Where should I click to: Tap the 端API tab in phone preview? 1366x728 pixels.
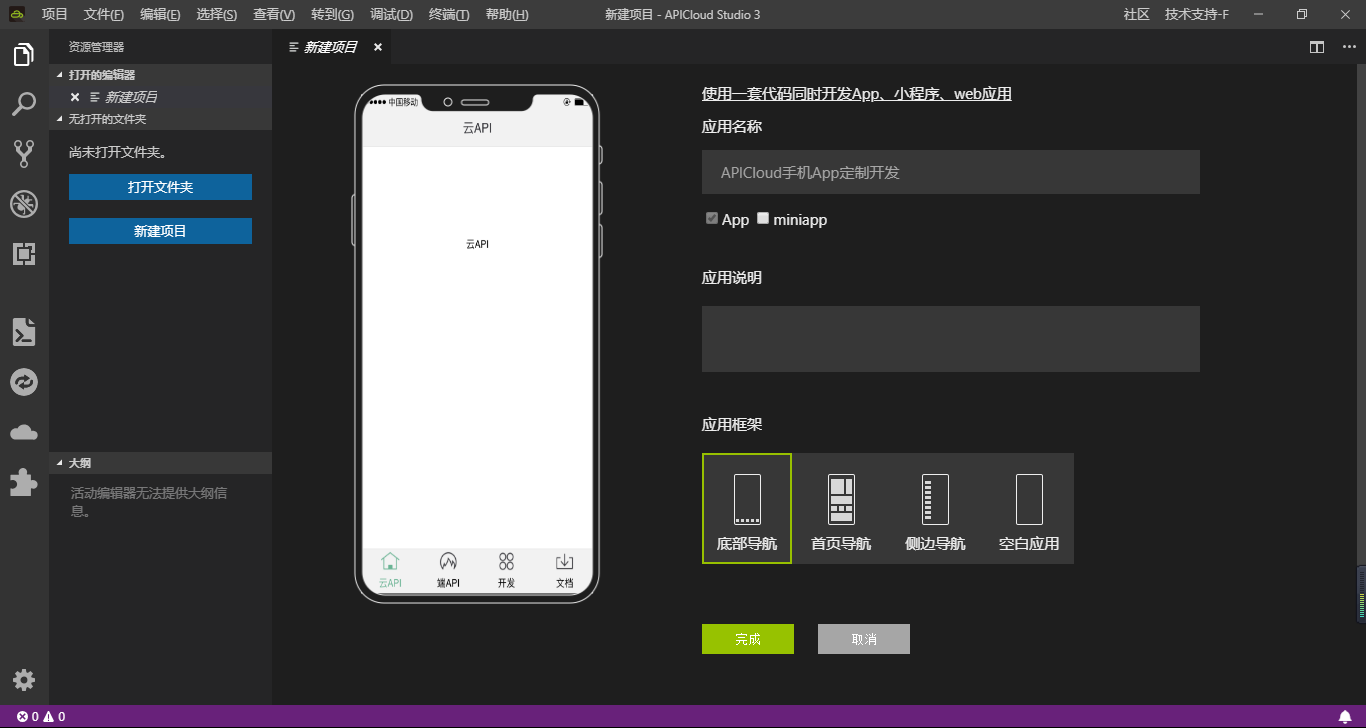coord(448,571)
